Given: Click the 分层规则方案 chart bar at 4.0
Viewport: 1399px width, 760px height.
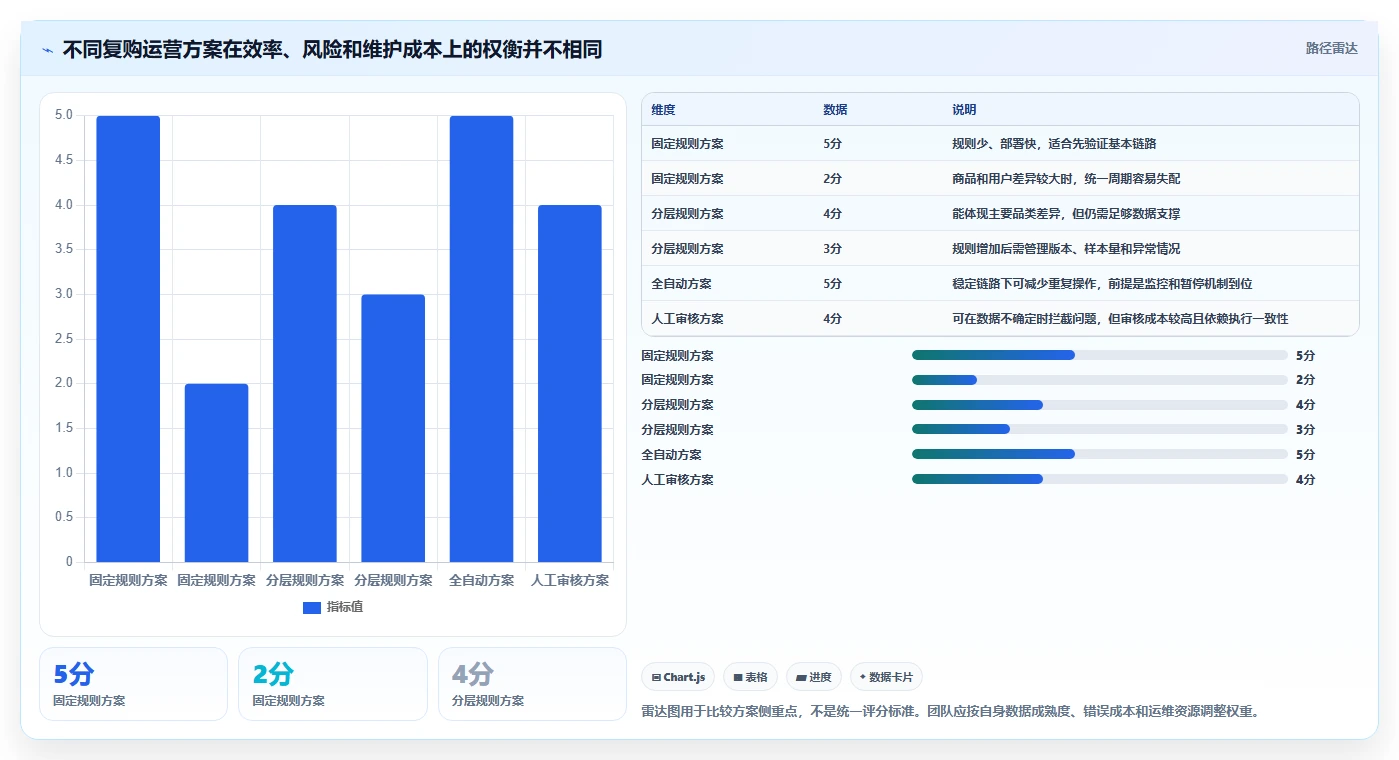Looking at the screenshot, I should coord(305,384).
